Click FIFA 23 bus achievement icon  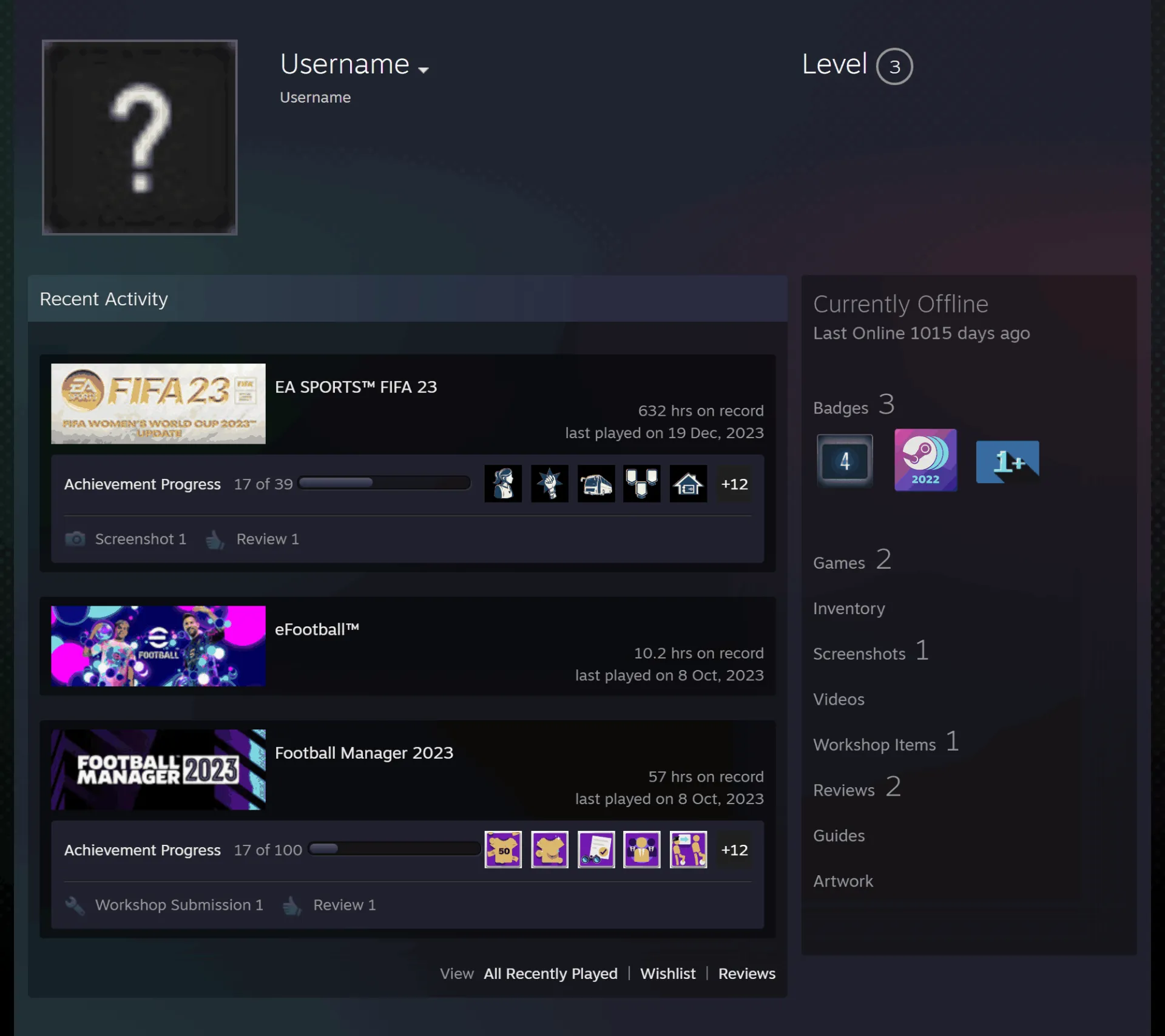click(596, 484)
